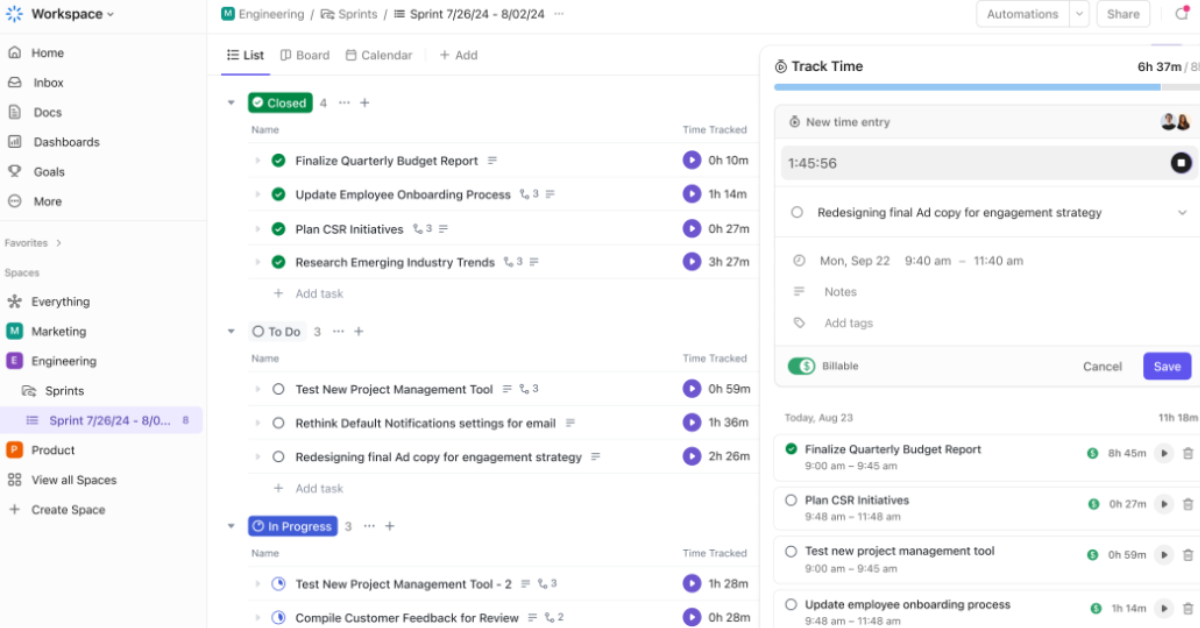The height and width of the screenshot is (628, 1200).
Task: Start timer for Plan CSR Initiatives row
Action: click(691, 228)
